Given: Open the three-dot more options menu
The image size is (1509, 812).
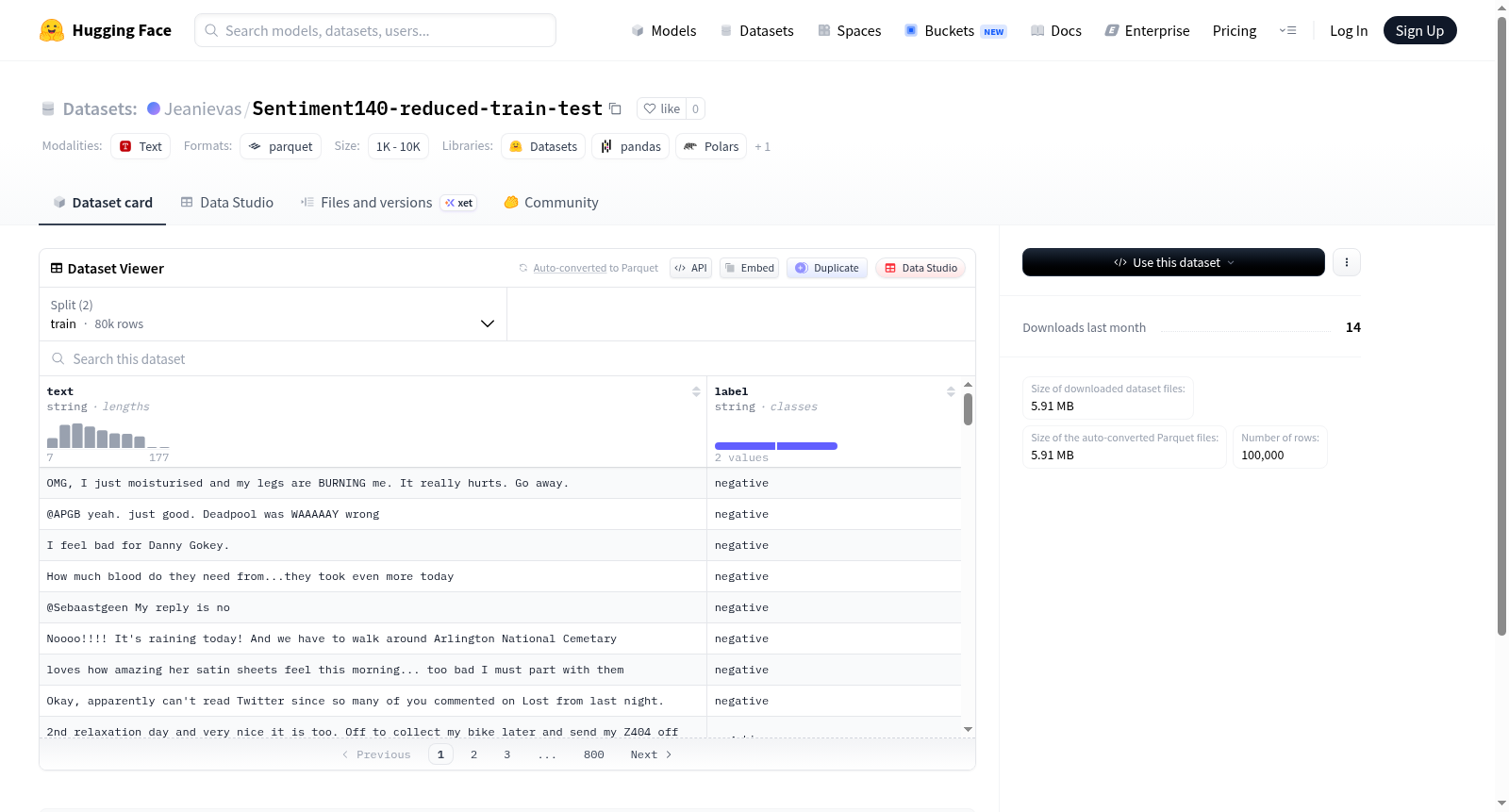Looking at the screenshot, I should click(x=1347, y=262).
